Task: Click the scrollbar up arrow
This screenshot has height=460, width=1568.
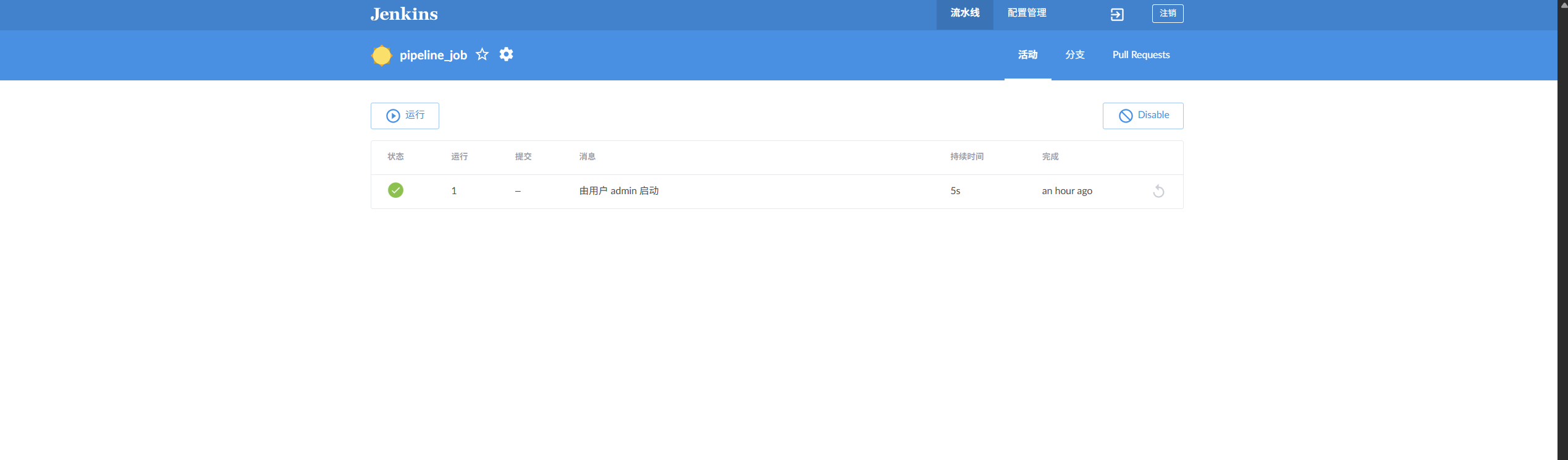Action: pos(1563,5)
